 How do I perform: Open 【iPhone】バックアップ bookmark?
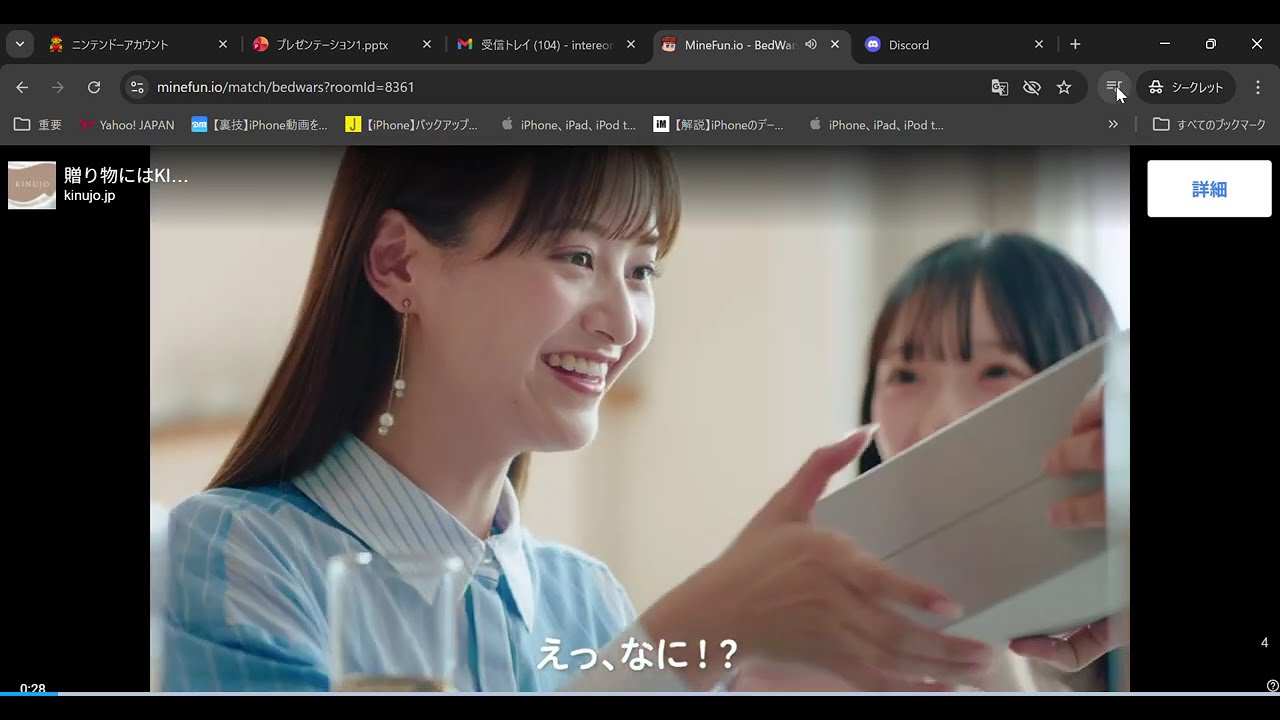tap(412, 125)
